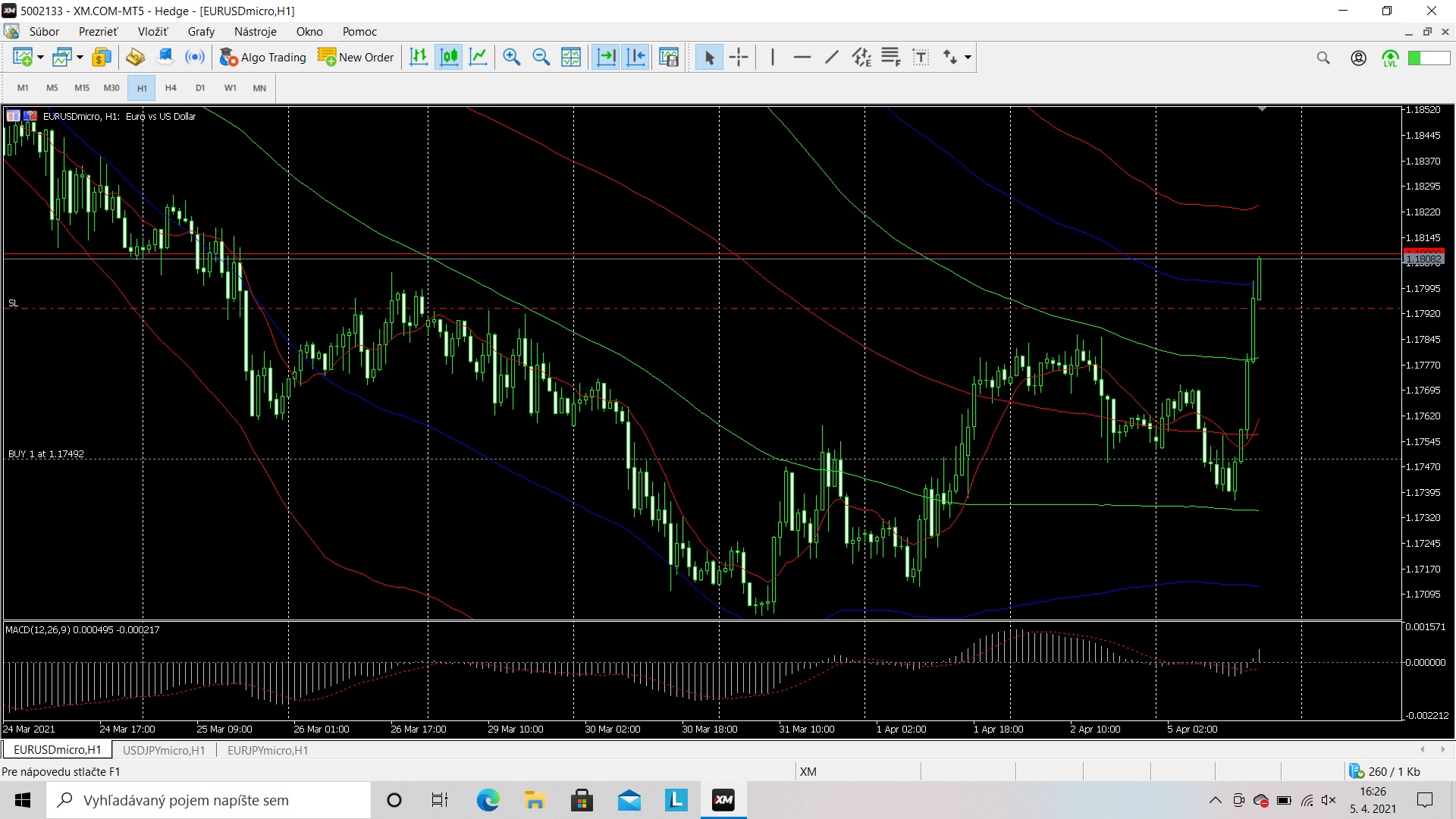Select the D1 timeframe
The width and height of the screenshot is (1456, 819).
point(200,88)
